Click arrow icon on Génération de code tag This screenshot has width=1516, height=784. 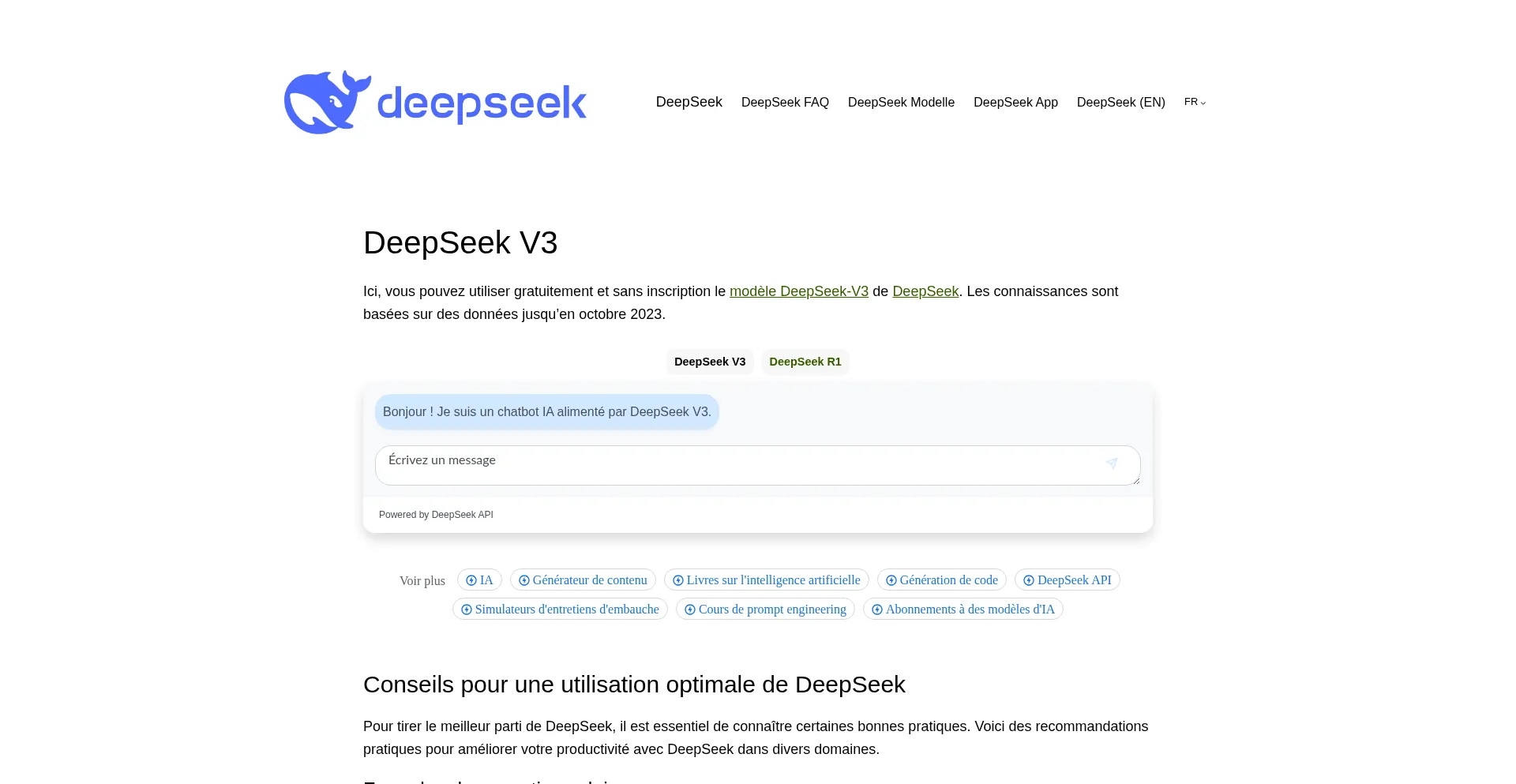(x=891, y=580)
